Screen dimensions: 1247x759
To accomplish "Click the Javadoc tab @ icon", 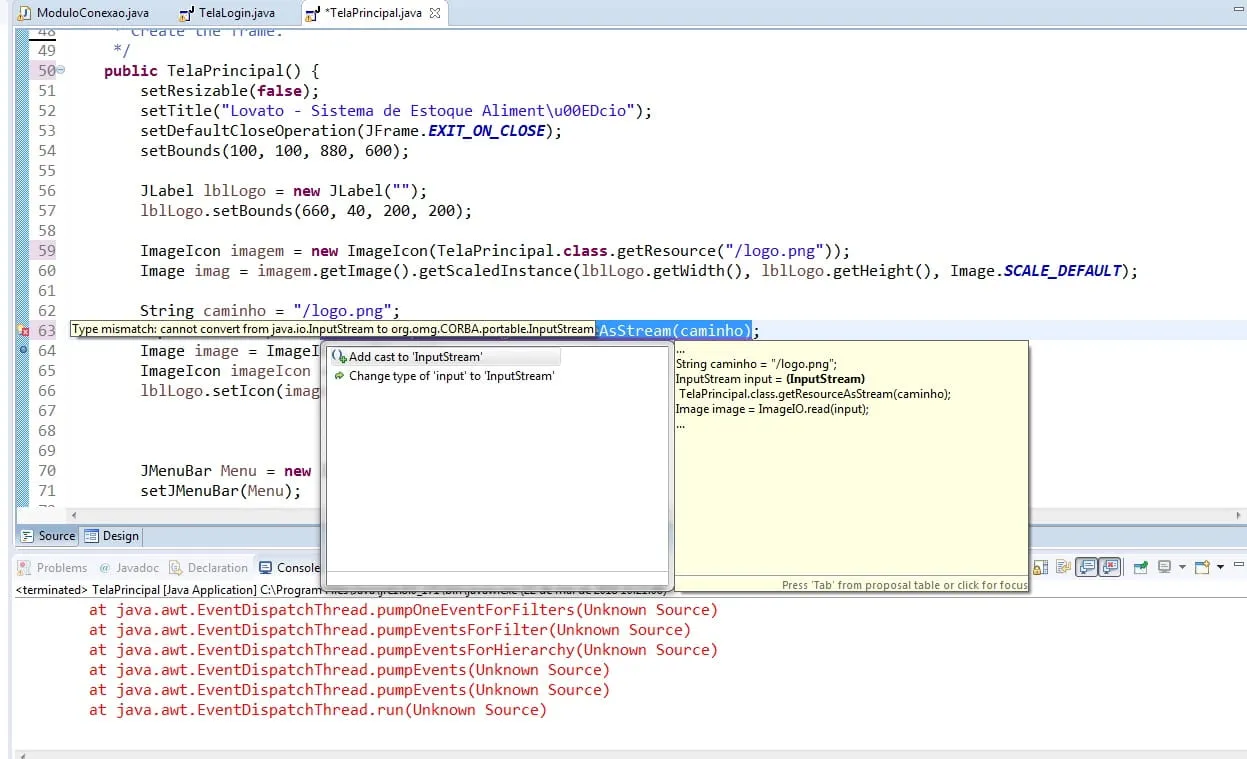I will pyautogui.click(x=105, y=567).
